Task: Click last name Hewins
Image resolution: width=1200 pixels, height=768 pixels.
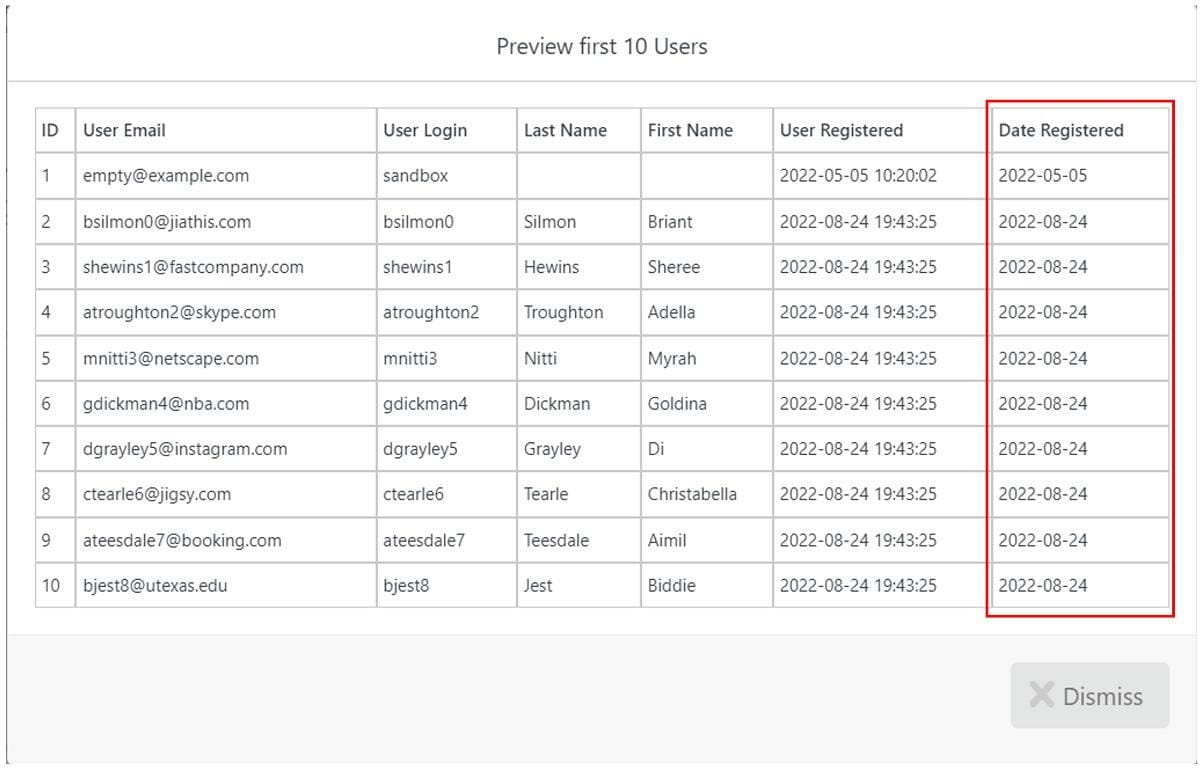Action: pyautogui.click(x=552, y=267)
